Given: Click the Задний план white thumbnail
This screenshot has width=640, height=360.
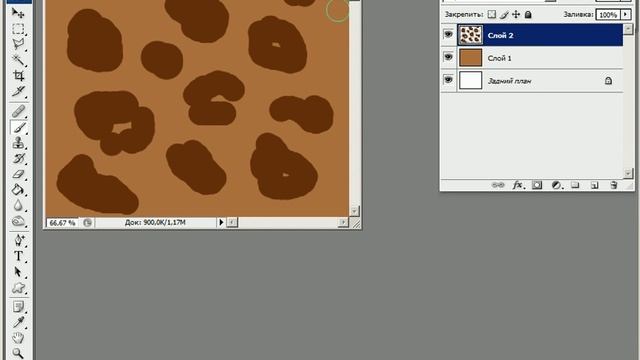Looking at the screenshot, I should [470, 80].
